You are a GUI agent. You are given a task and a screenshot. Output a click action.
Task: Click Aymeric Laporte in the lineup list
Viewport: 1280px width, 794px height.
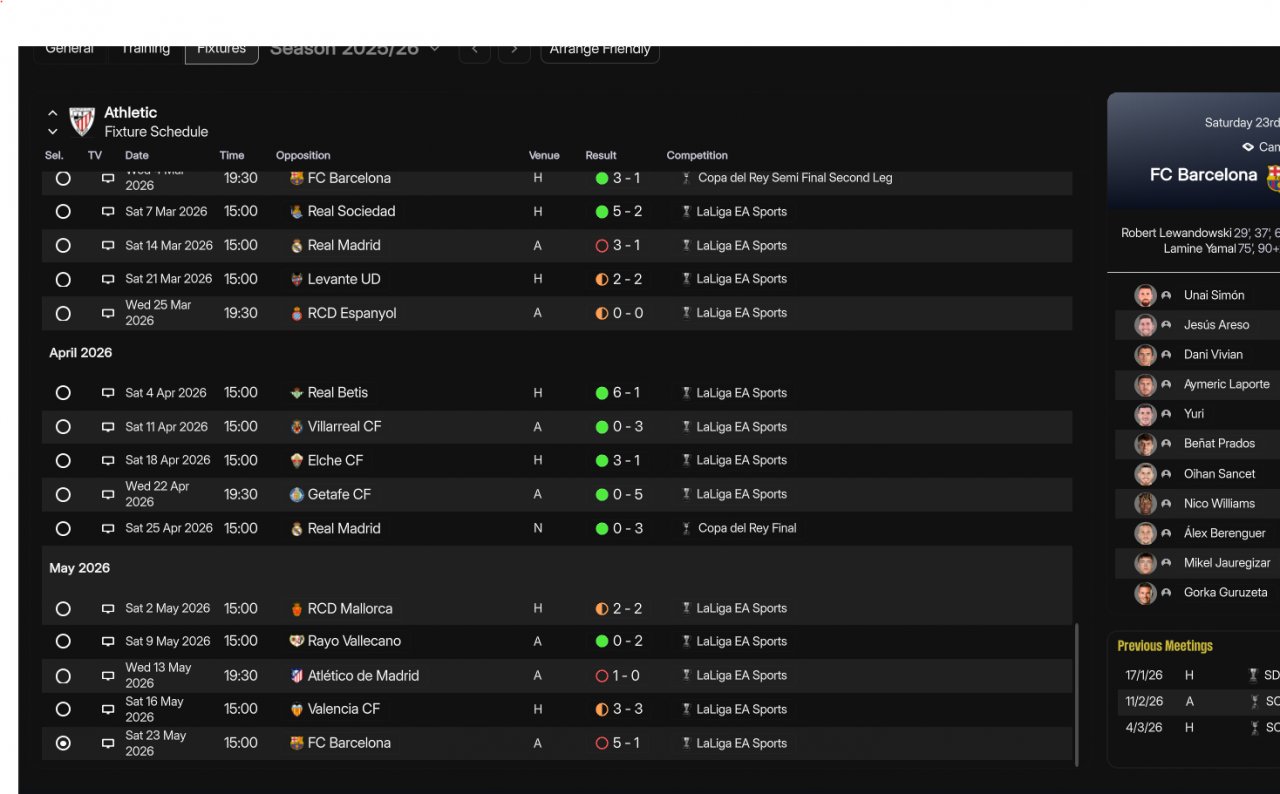(1227, 385)
